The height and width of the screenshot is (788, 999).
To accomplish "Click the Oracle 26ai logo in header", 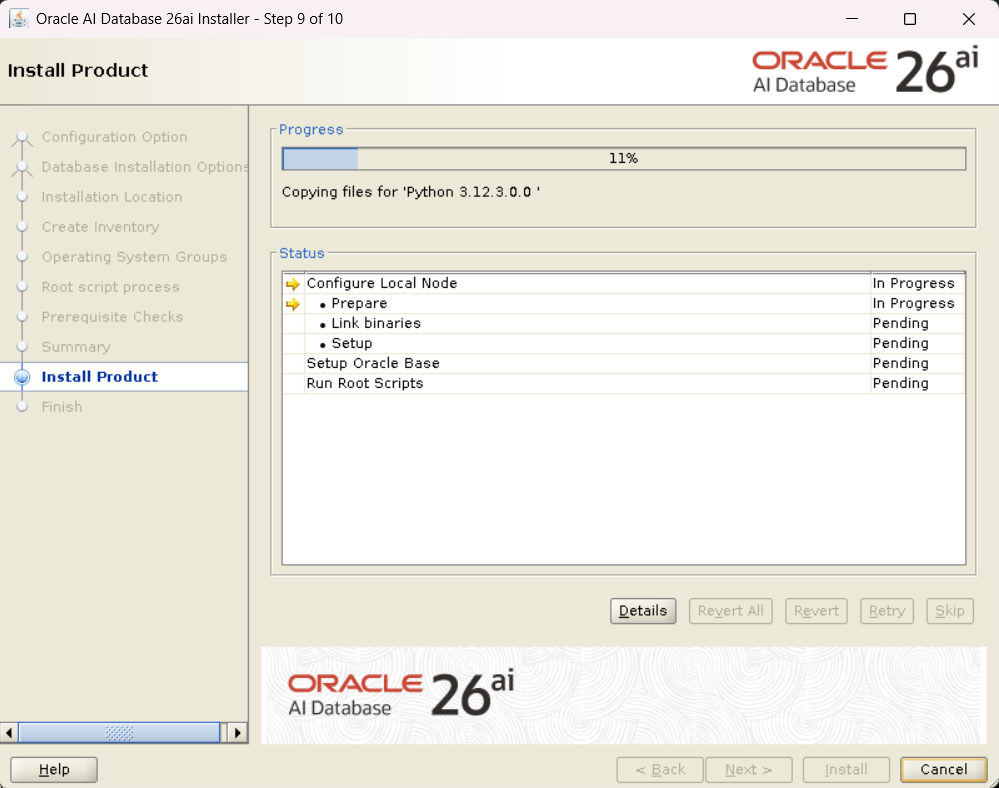I will point(865,71).
